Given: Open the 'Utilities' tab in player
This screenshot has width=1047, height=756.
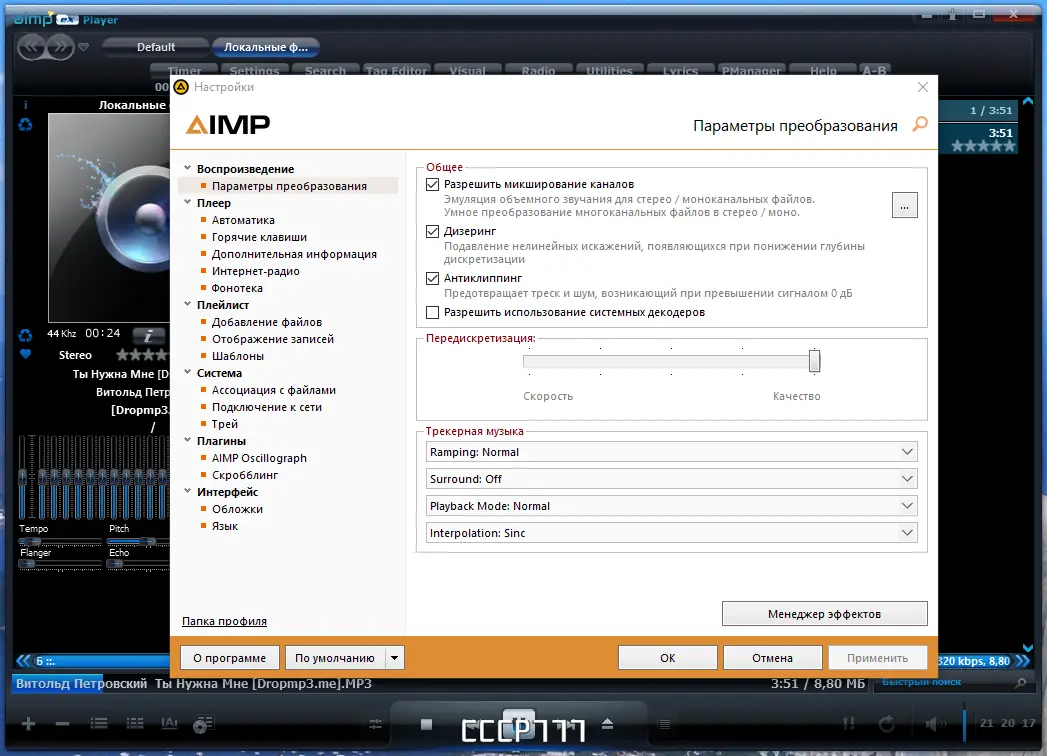Looking at the screenshot, I should click(x=609, y=70).
